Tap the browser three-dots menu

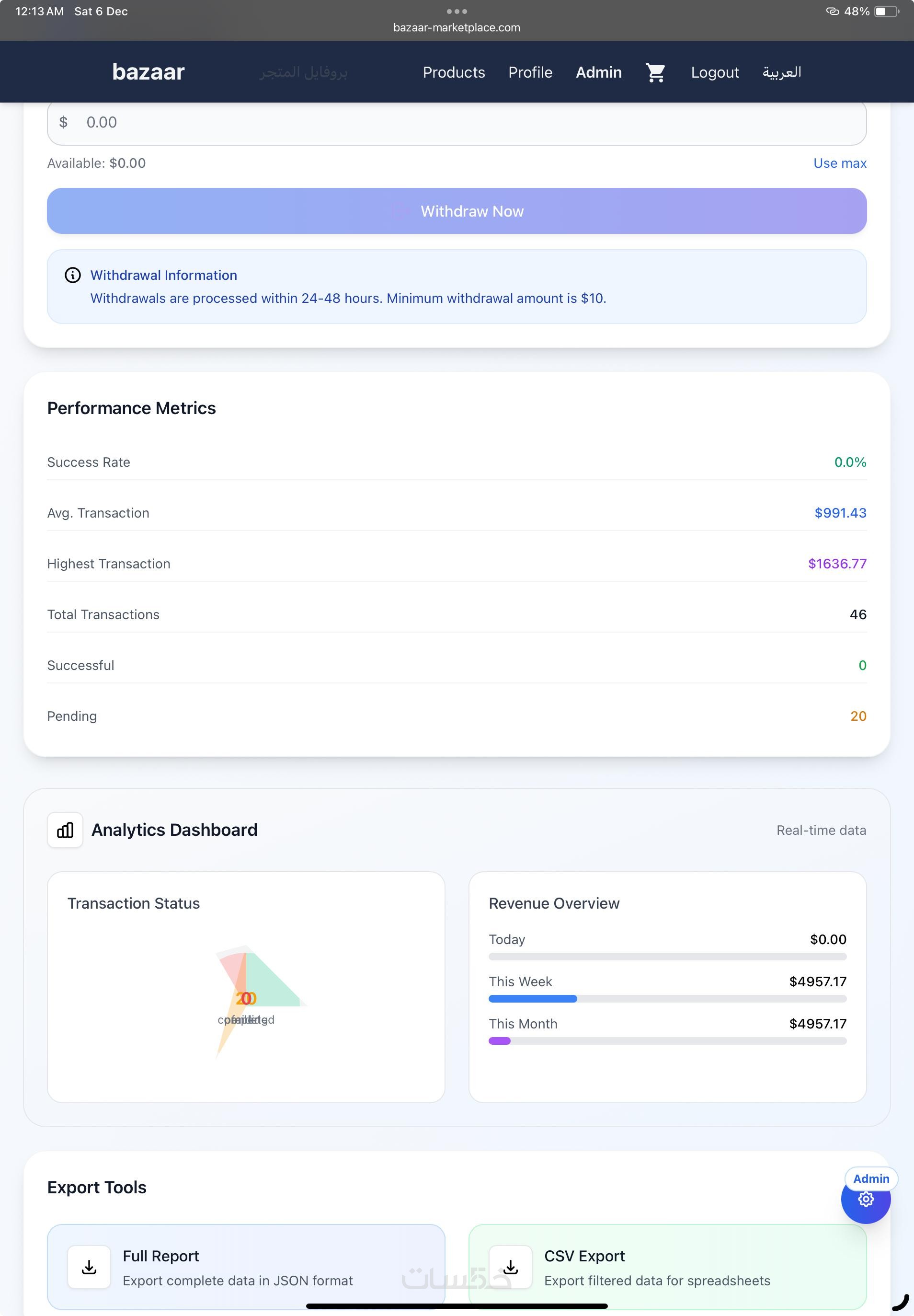tap(457, 12)
